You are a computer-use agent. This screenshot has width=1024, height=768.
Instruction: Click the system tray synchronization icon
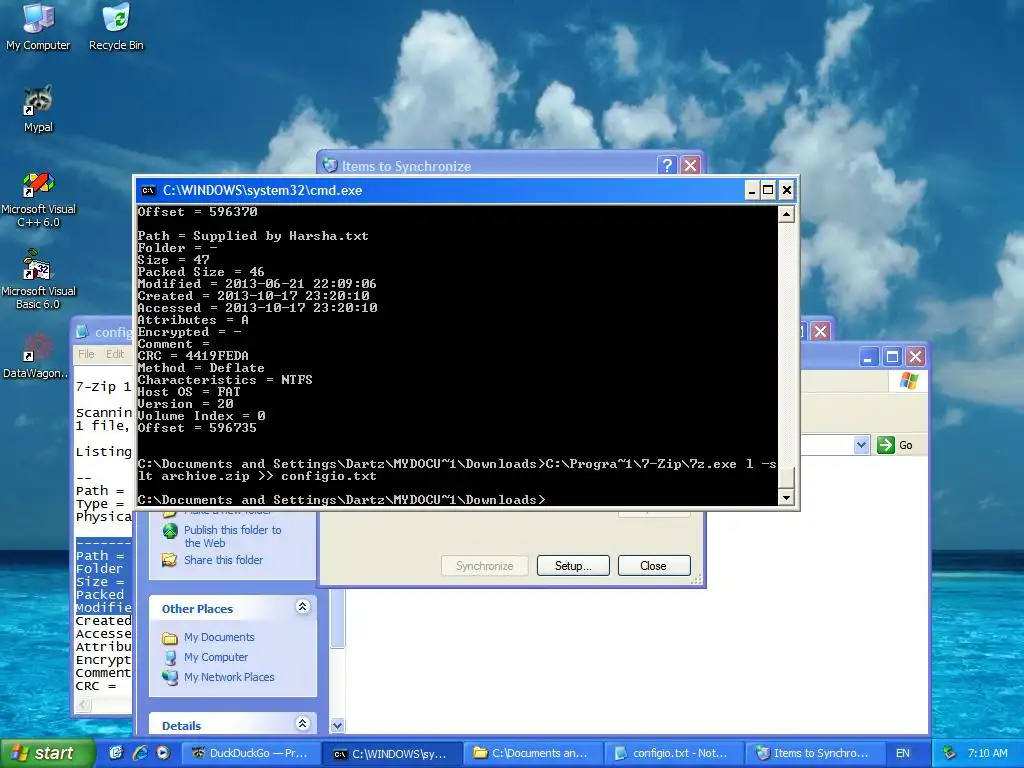(949, 753)
